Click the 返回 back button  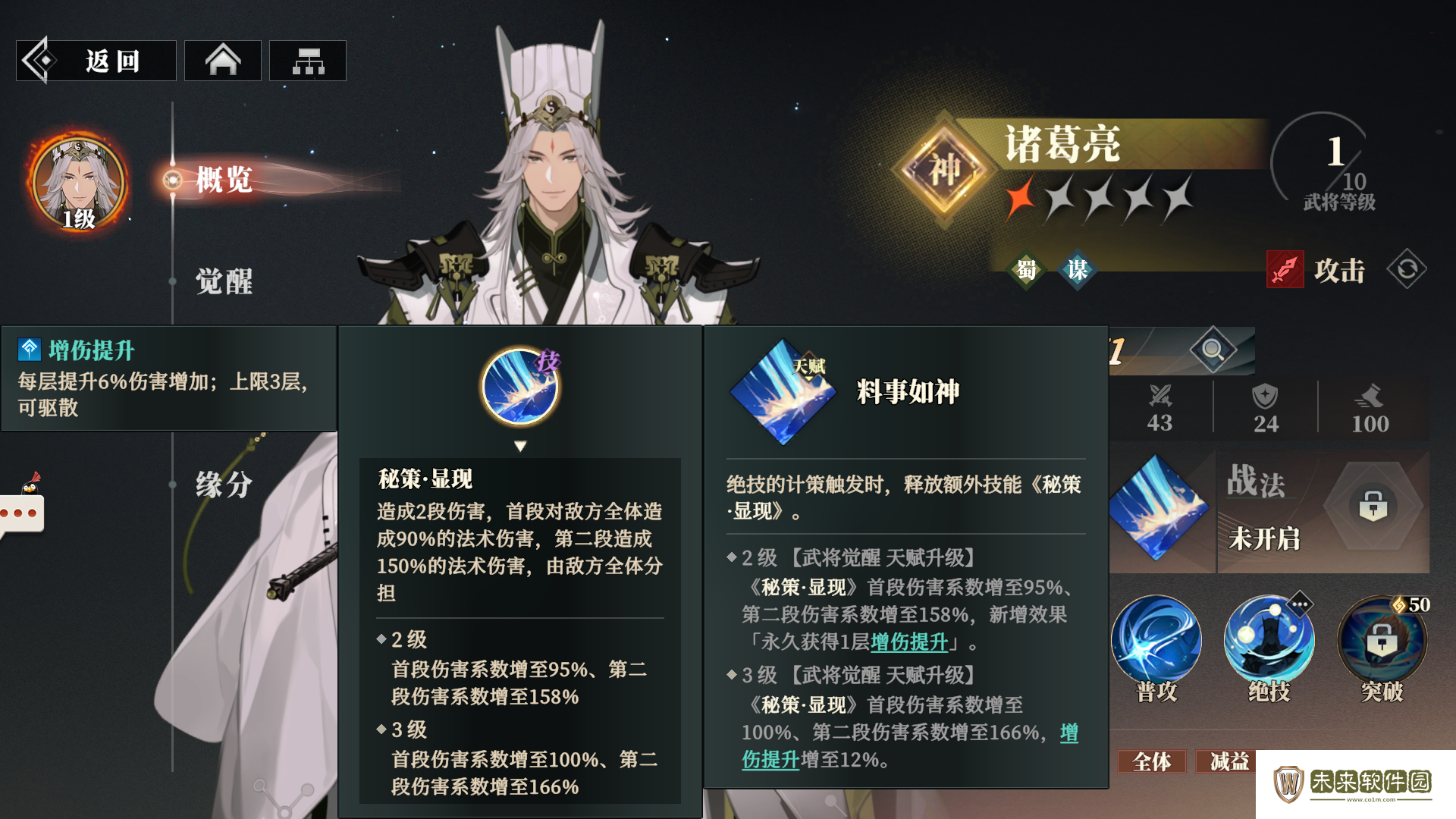click(96, 61)
